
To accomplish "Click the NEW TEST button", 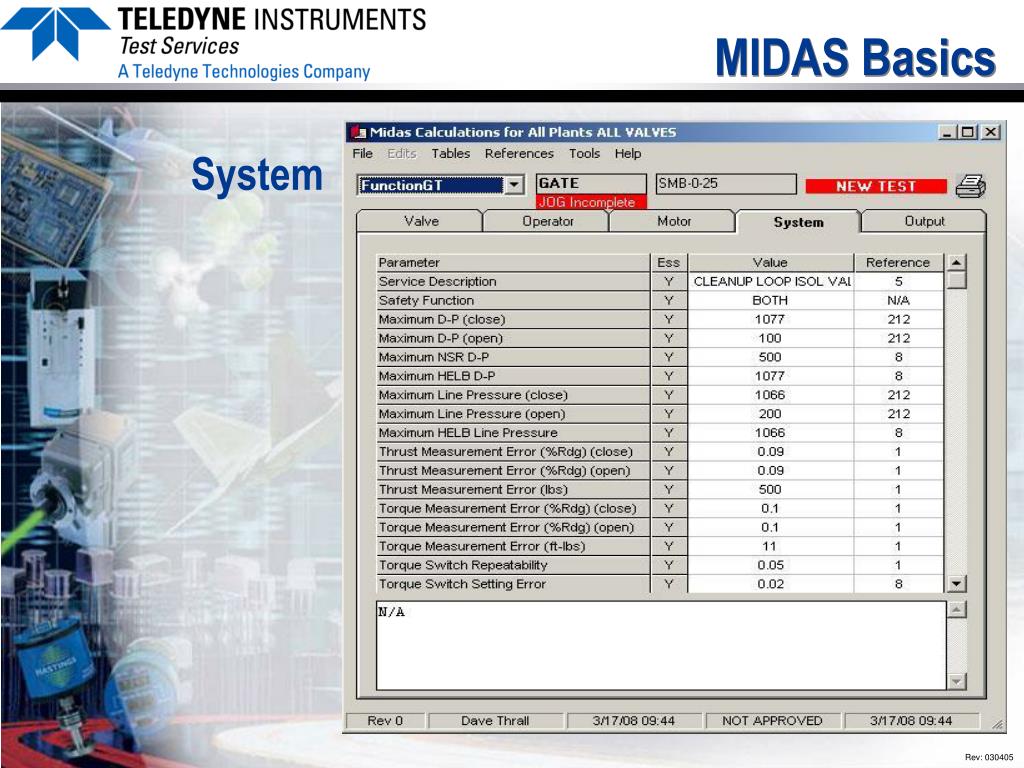I will tap(876, 186).
